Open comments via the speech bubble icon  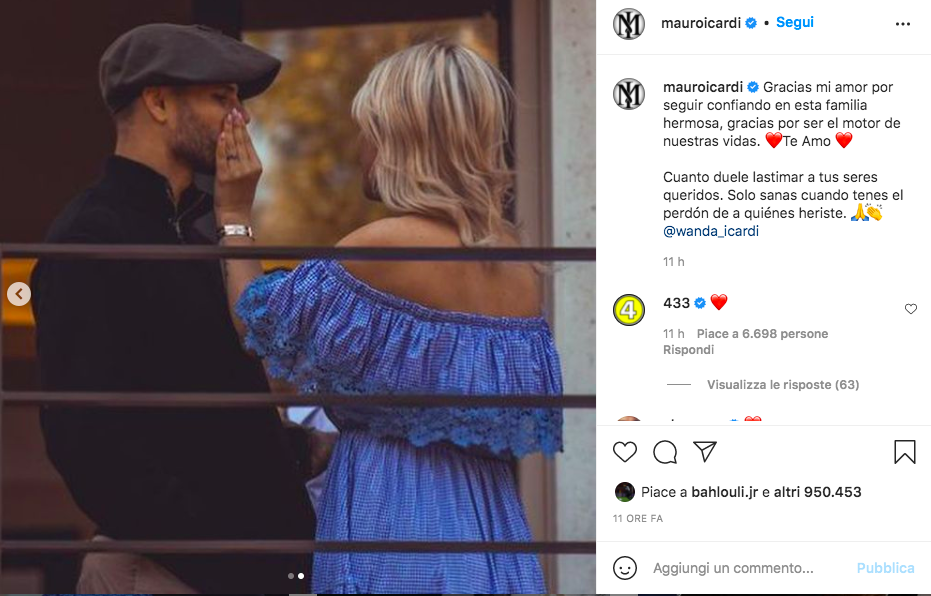[x=665, y=452]
